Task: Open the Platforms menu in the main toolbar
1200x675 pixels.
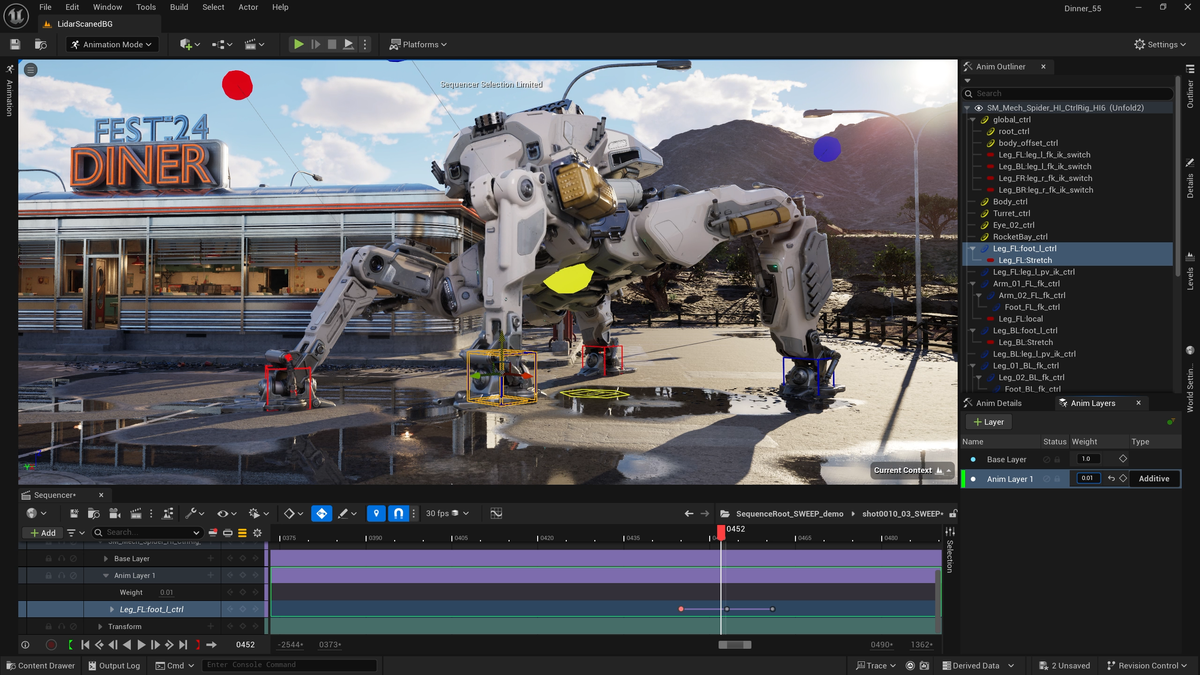Action: [418, 44]
